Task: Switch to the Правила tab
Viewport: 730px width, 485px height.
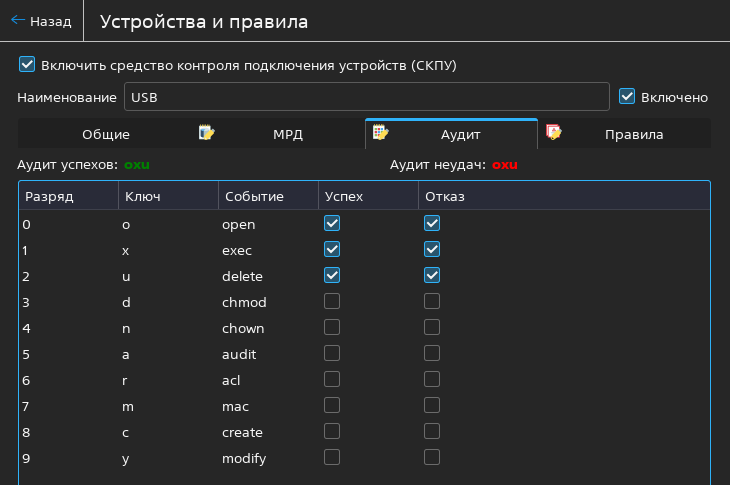Action: (633, 134)
